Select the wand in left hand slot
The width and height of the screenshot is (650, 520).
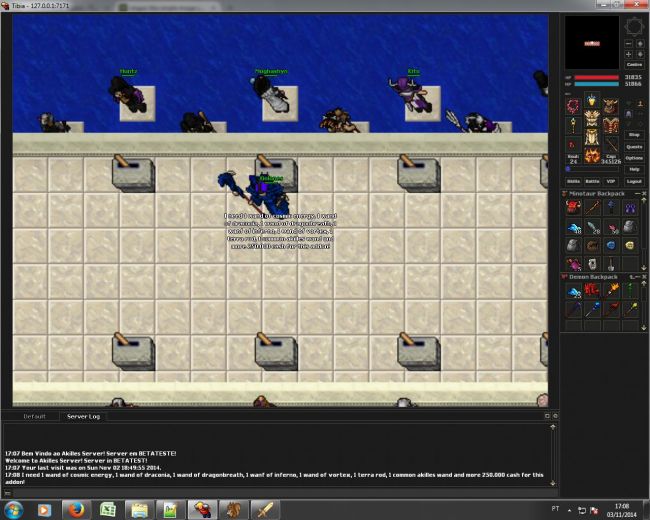[573, 125]
